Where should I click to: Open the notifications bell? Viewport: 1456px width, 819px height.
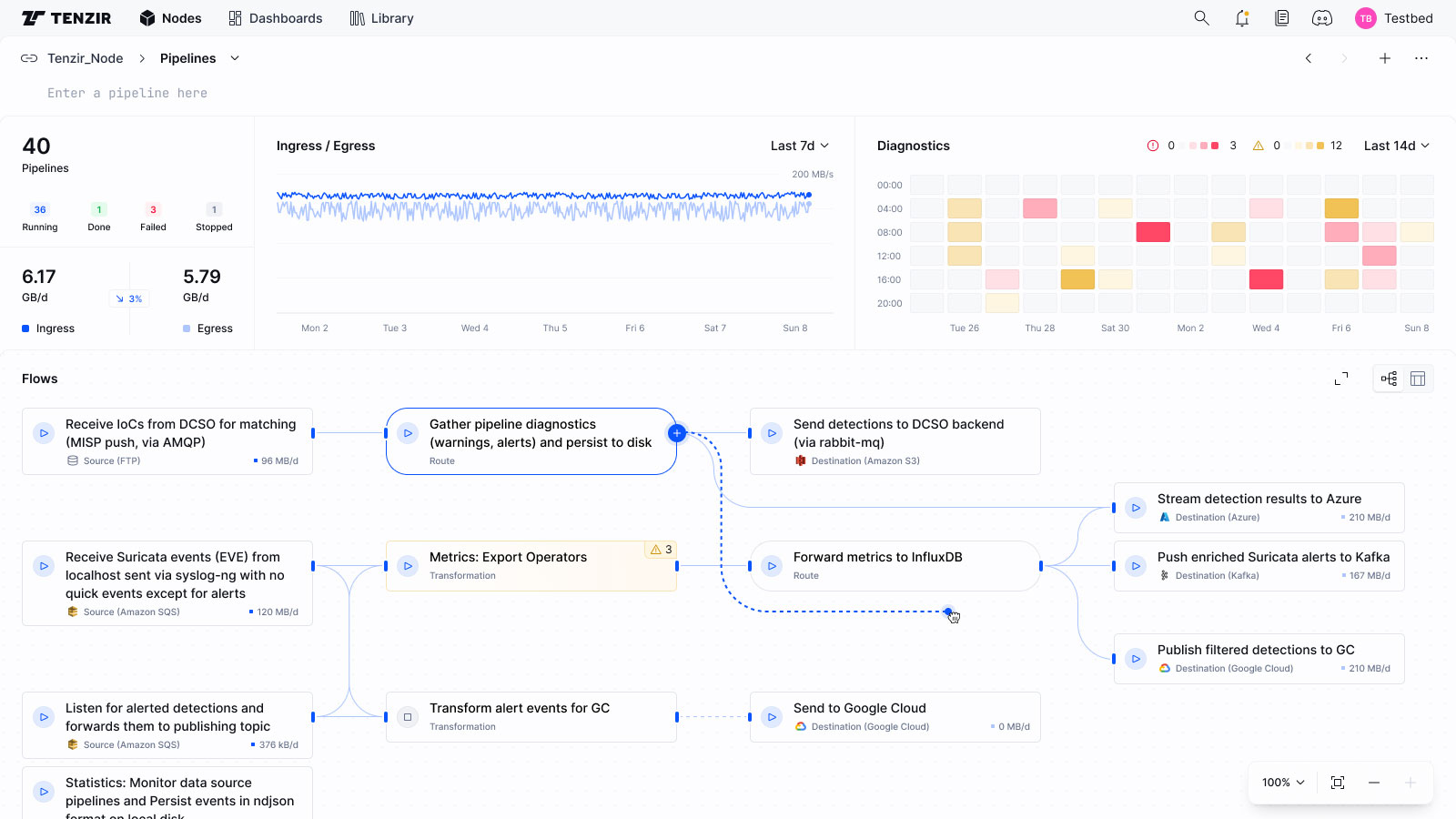(x=1242, y=18)
